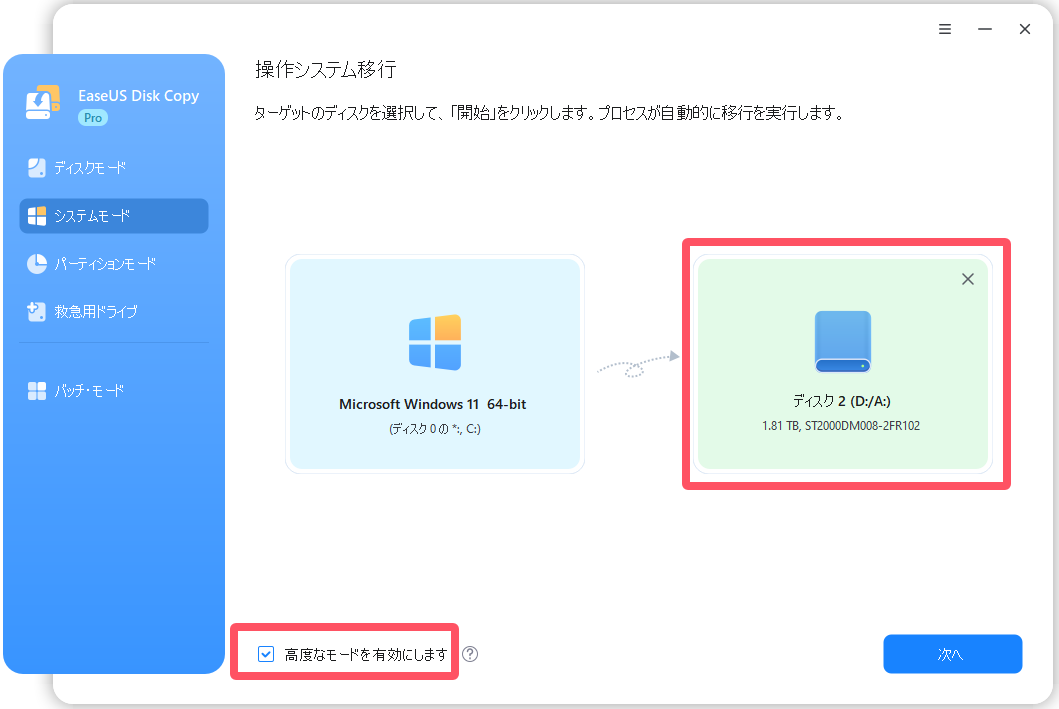Minimize the EaseUS Disk Copy window

tap(985, 29)
